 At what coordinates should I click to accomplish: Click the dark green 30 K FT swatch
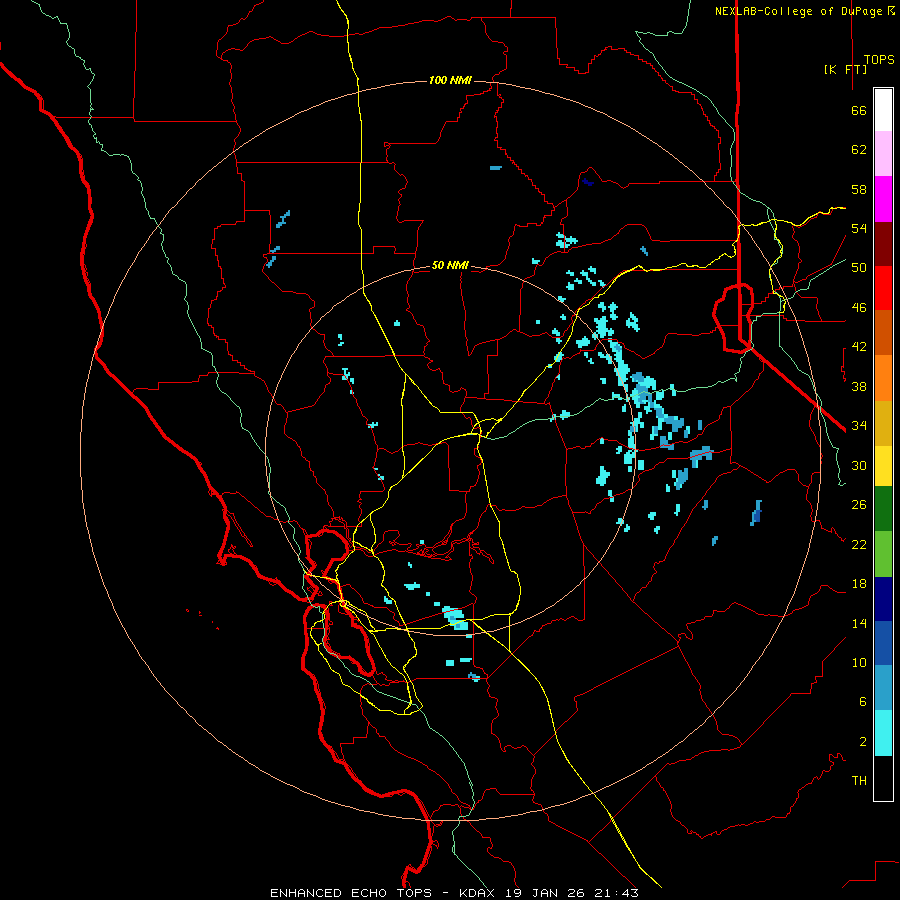pos(883,509)
